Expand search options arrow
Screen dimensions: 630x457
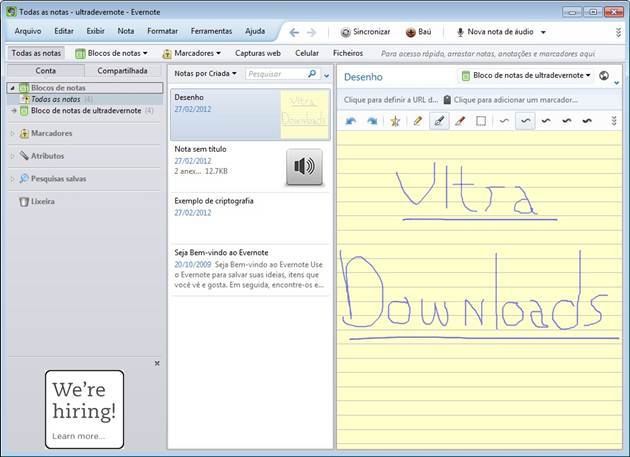point(327,75)
